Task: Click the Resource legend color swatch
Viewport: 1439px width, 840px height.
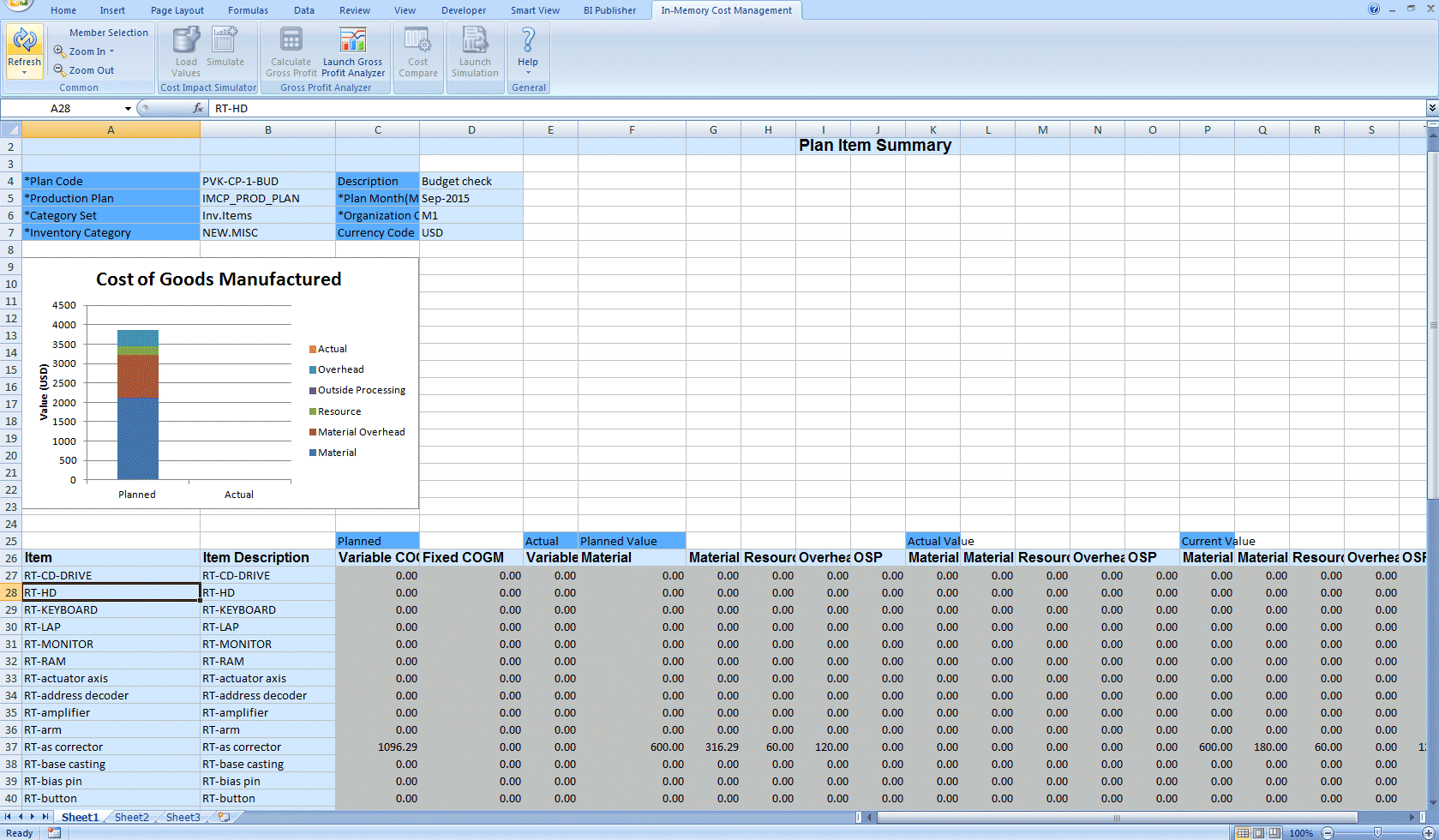Action: click(x=313, y=411)
